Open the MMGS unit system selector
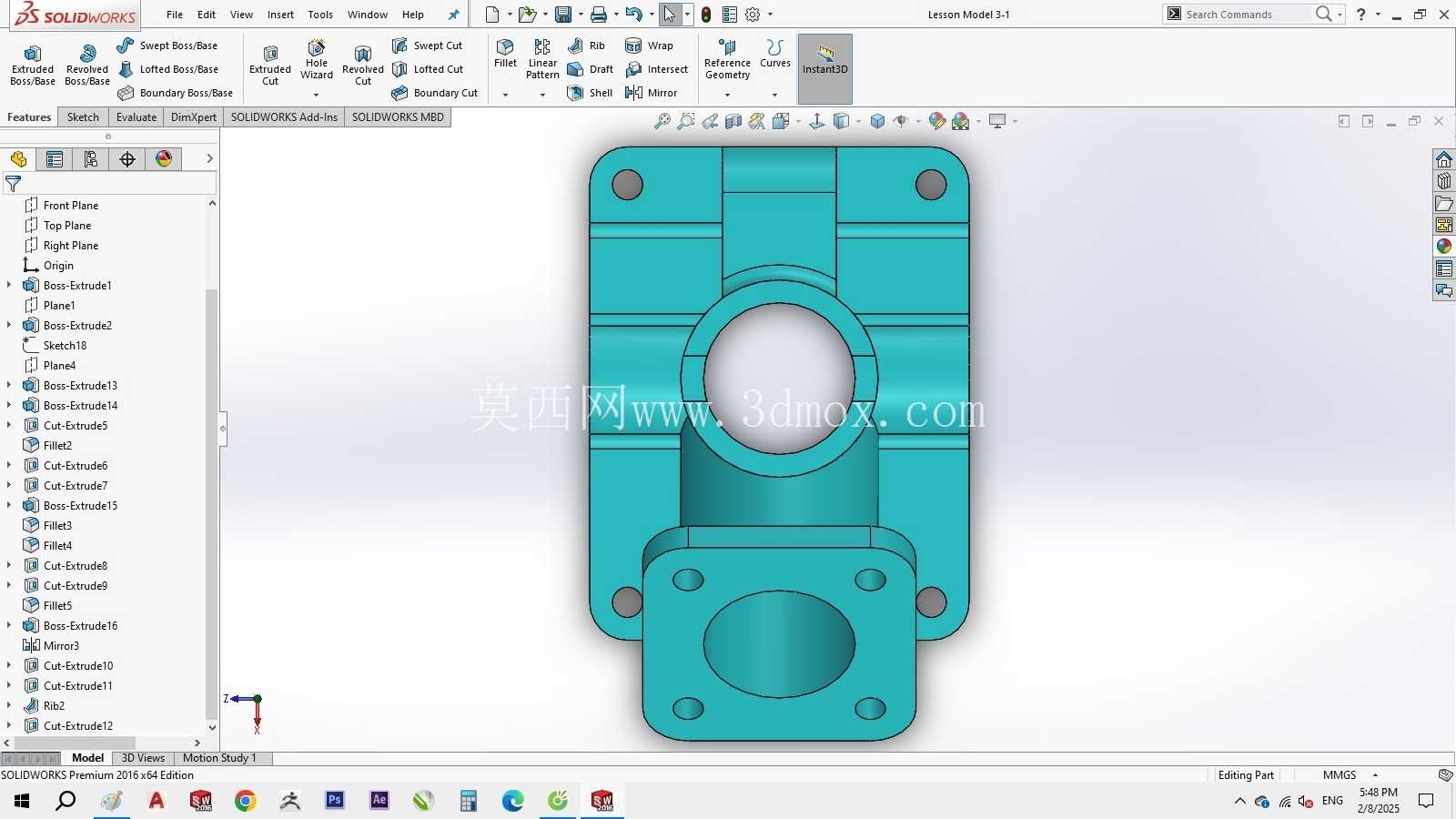The height and width of the screenshot is (819, 1456). (x=1350, y=775)
